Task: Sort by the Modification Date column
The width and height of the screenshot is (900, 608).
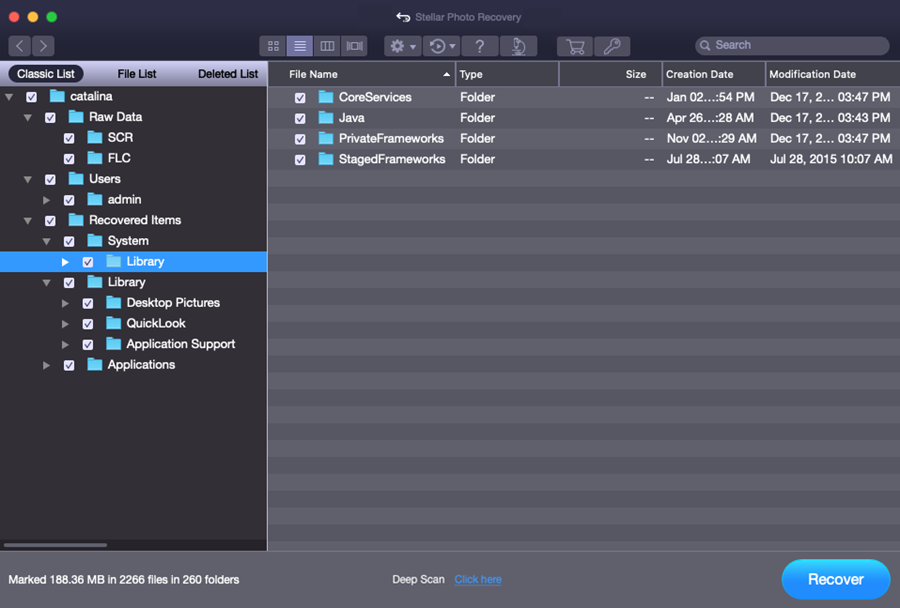Action: tap(833, 74)
